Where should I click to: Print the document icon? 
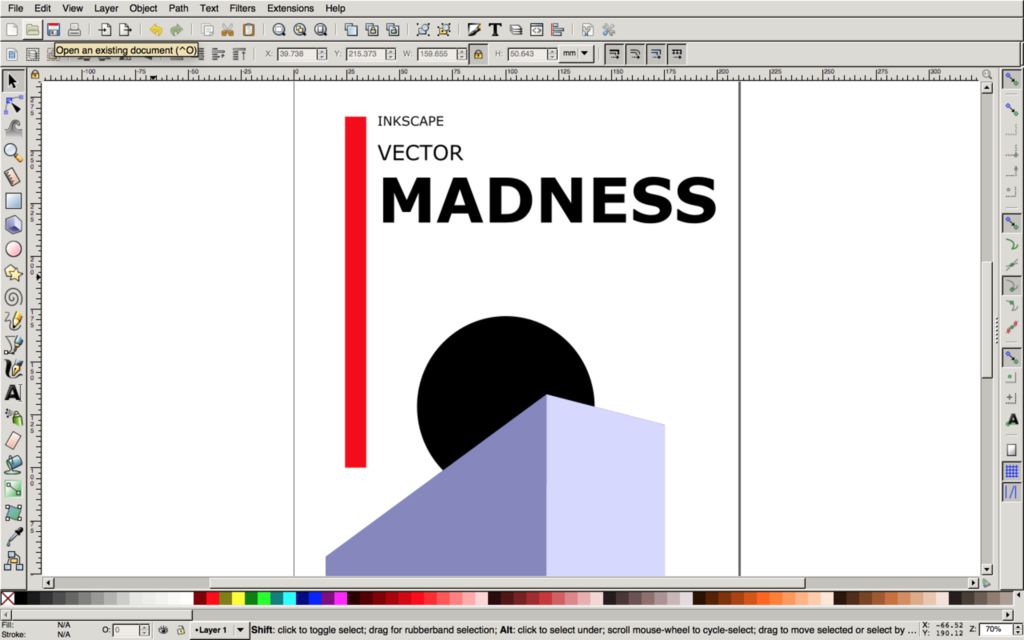point(74,30)
